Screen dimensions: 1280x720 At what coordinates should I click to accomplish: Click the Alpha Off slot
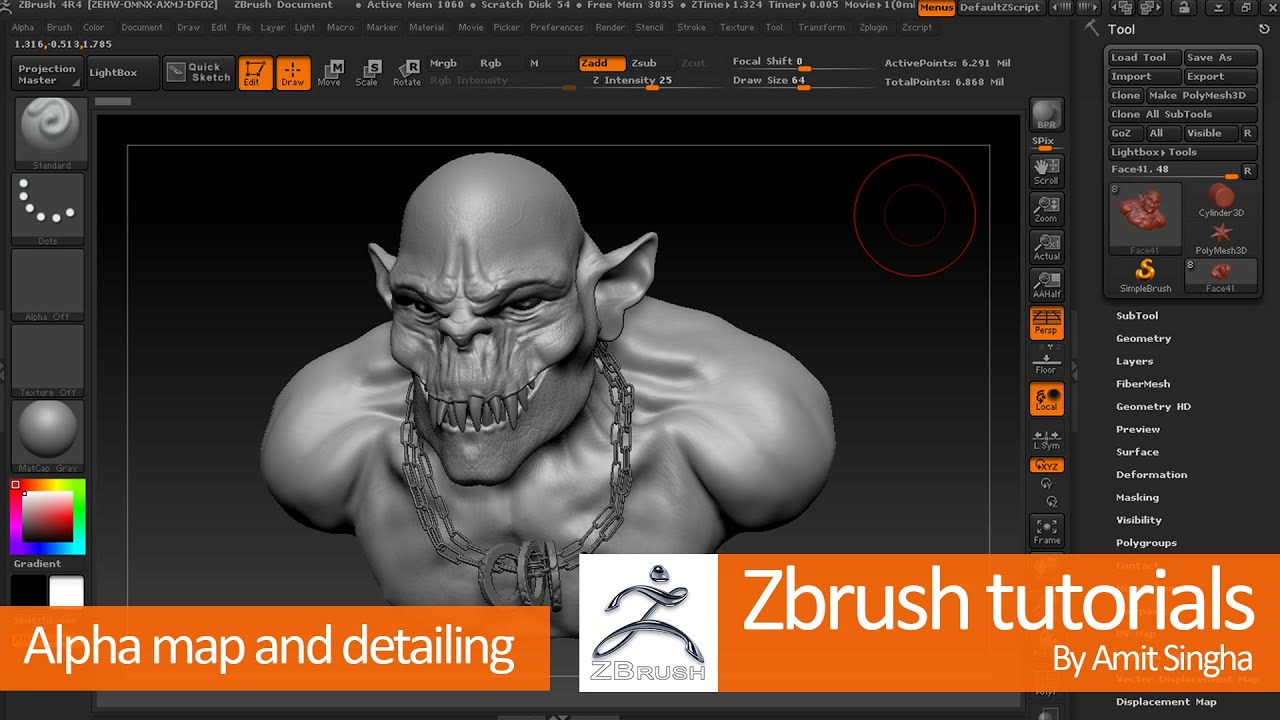(x=49, y=285)
